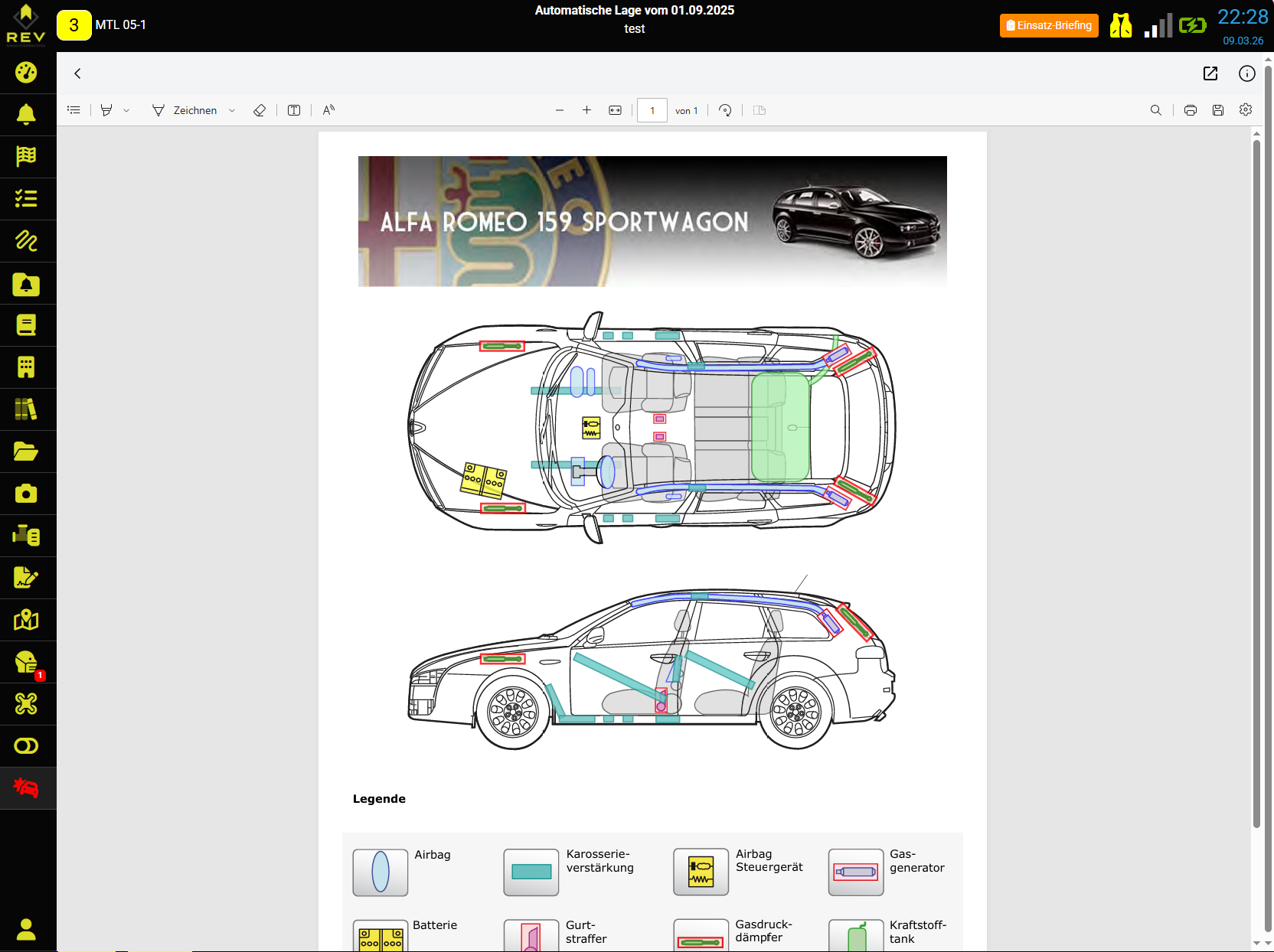Screen dimensions: 1274x952
Task: Open the logbook sidebar icon
Action: pyautogui.click(x=26, y=325)
